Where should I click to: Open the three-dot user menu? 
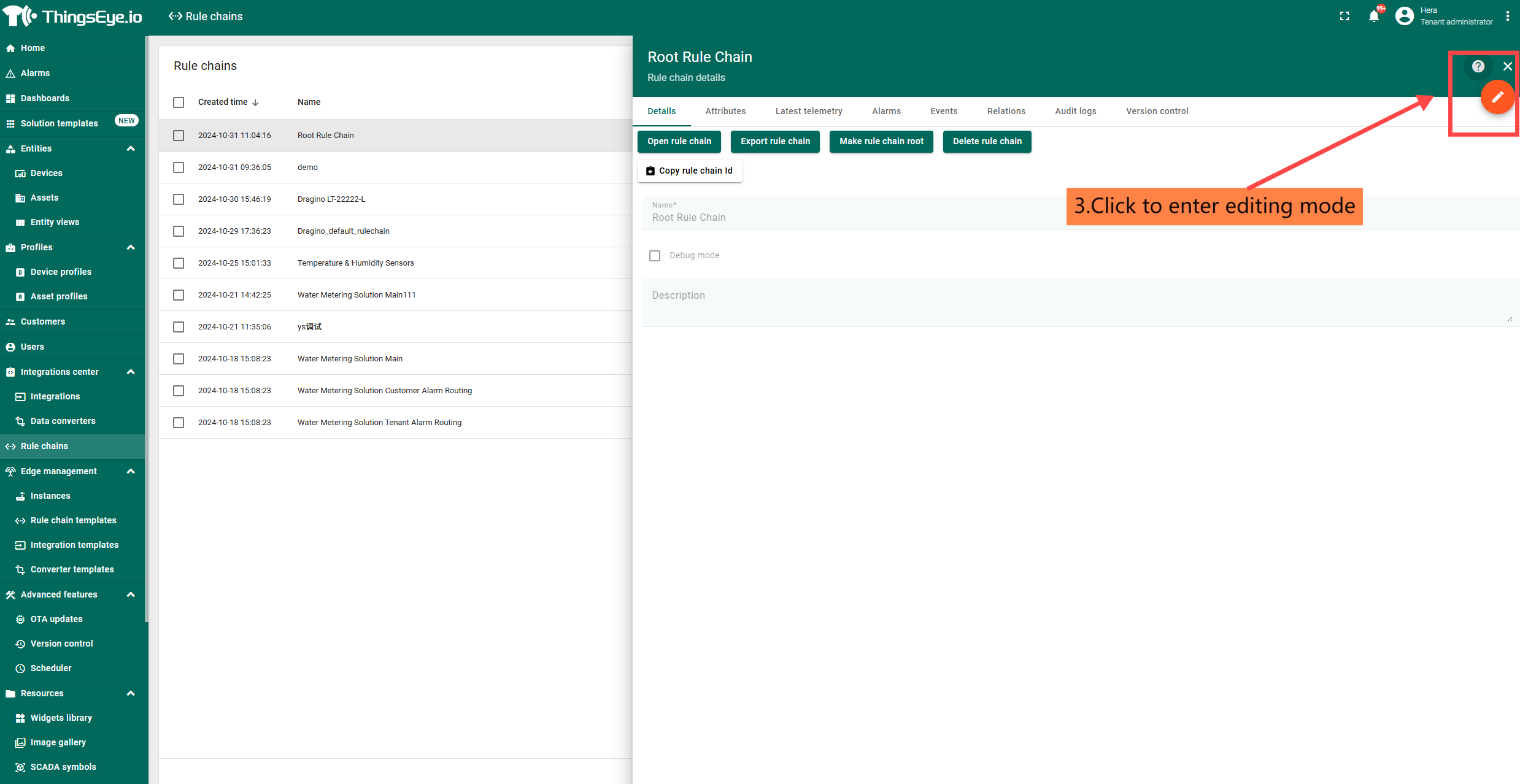(x=1507, y=17)
